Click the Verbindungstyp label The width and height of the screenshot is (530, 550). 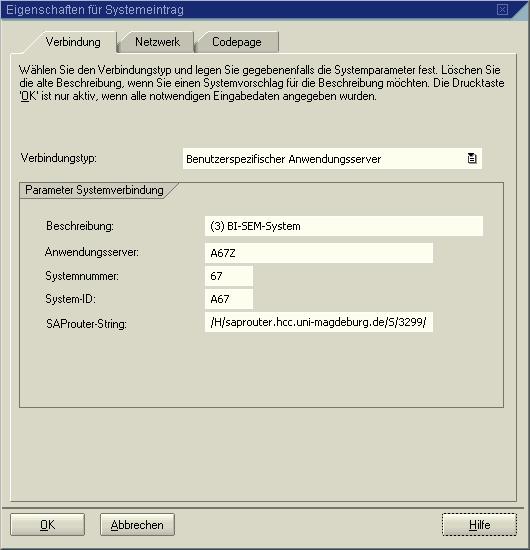click(59, 158)
